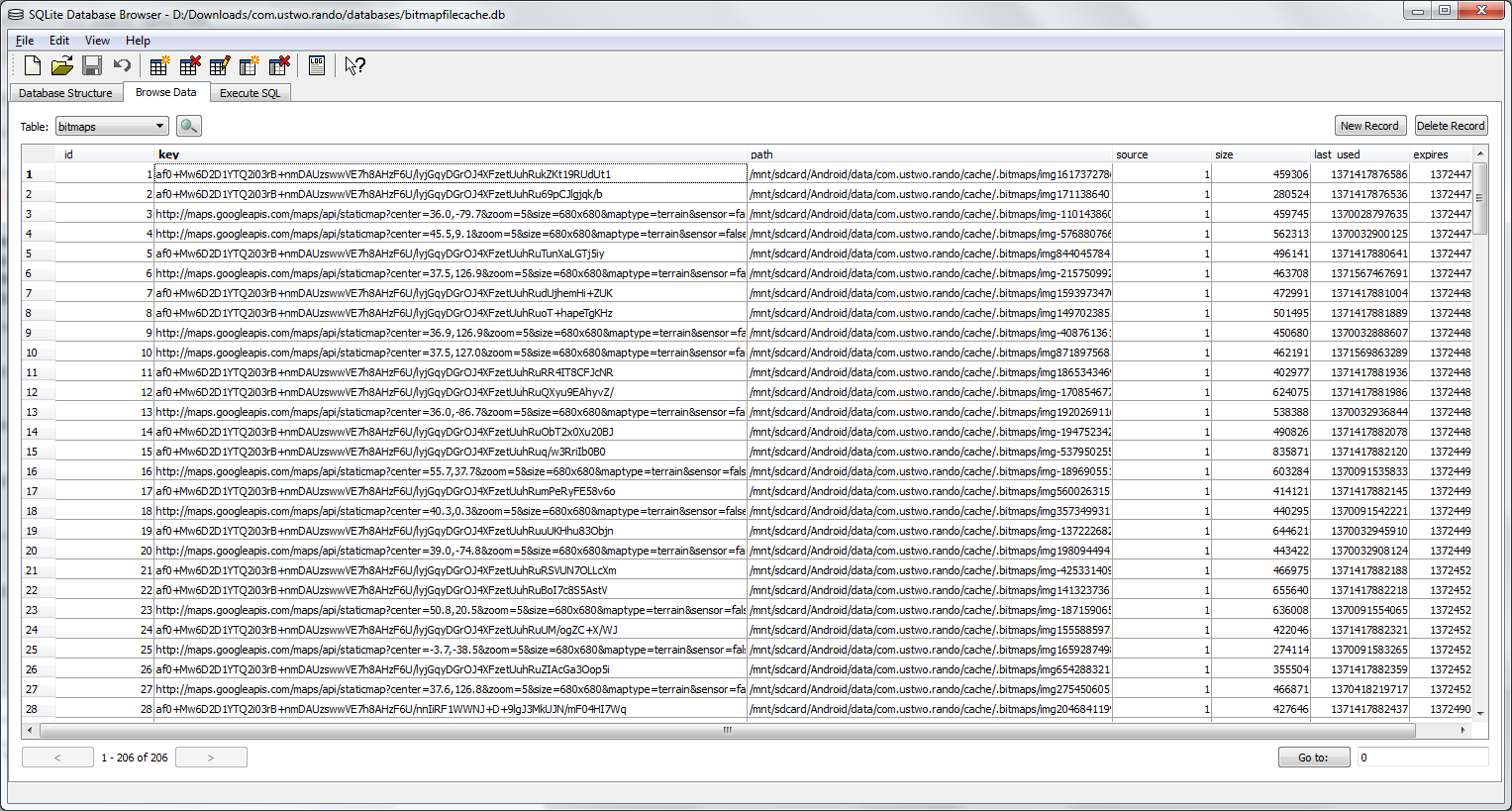The width and height of the screenshot is (1512, 811).
Task: Open the View menu
Action: tap(97, 41)
